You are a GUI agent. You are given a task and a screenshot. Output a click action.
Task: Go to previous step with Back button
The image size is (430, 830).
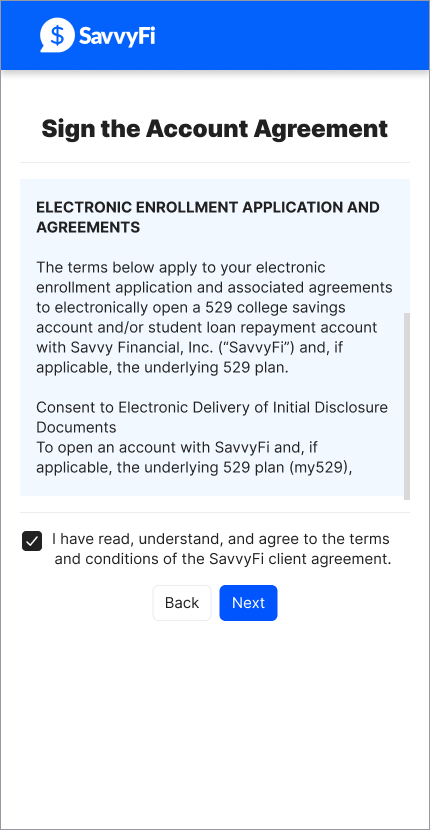click(x=182, y=602)
